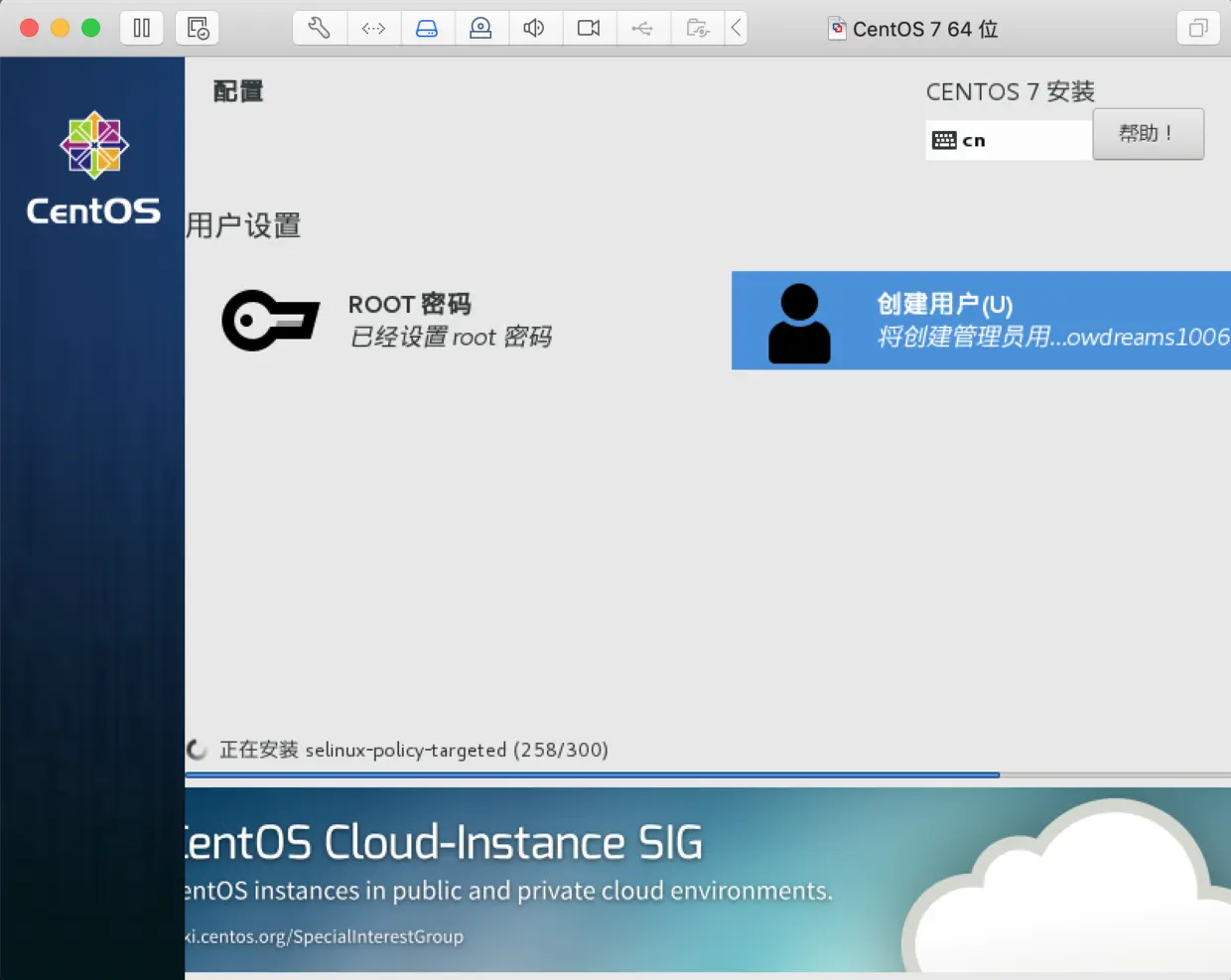
Task: Open the virtual machine settings wrench icon
Action: [x=318, y=28]
